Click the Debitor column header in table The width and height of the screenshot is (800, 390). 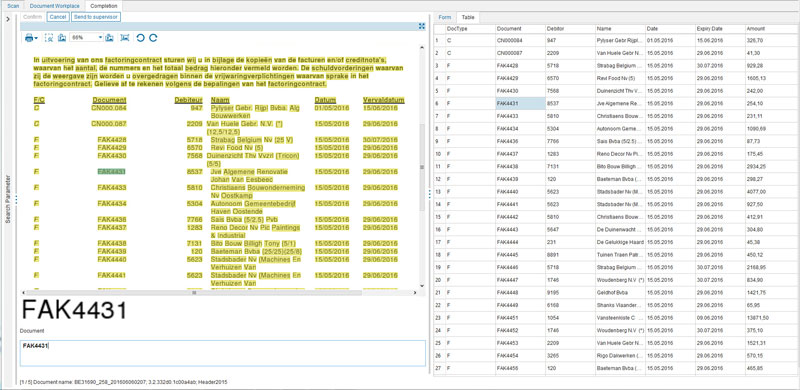click(570, 29)
